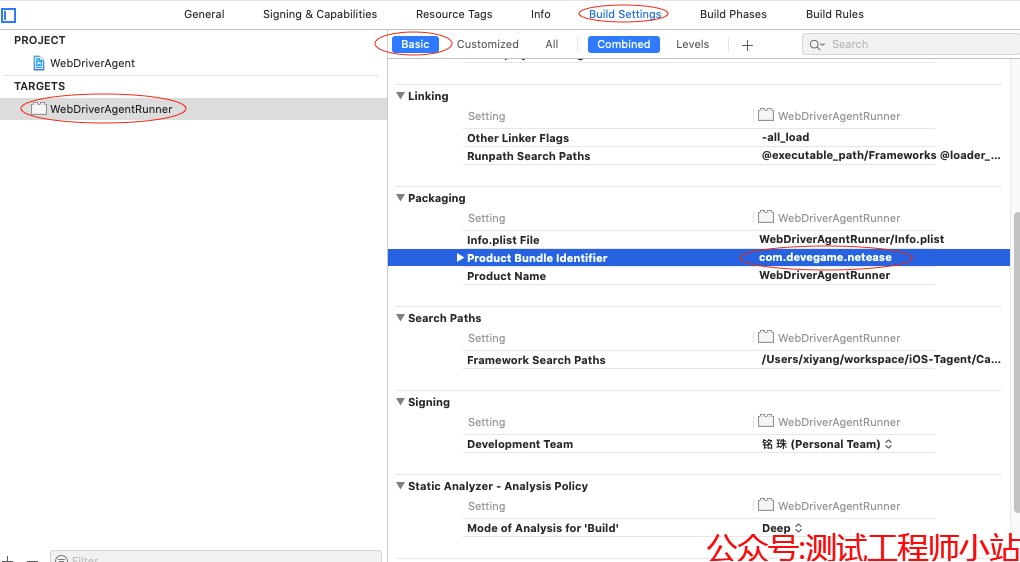Select the Basic settings filter
Image resolution: width=1020 pixels, height=562 pixels.
(415, 44)
